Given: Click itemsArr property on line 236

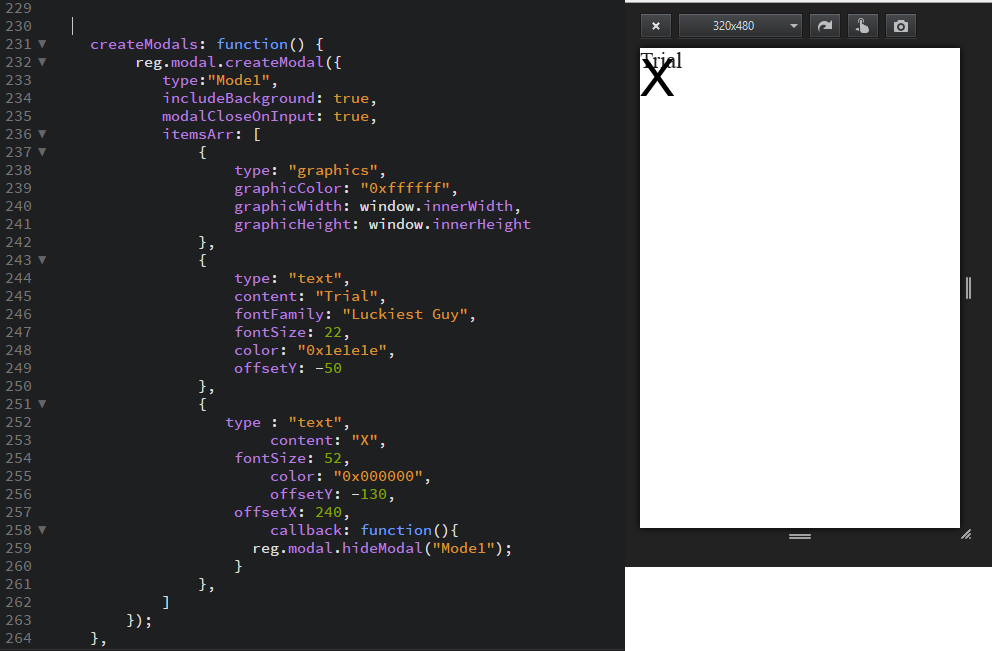Looking at the screenshot, I should [x=198, y=134].
